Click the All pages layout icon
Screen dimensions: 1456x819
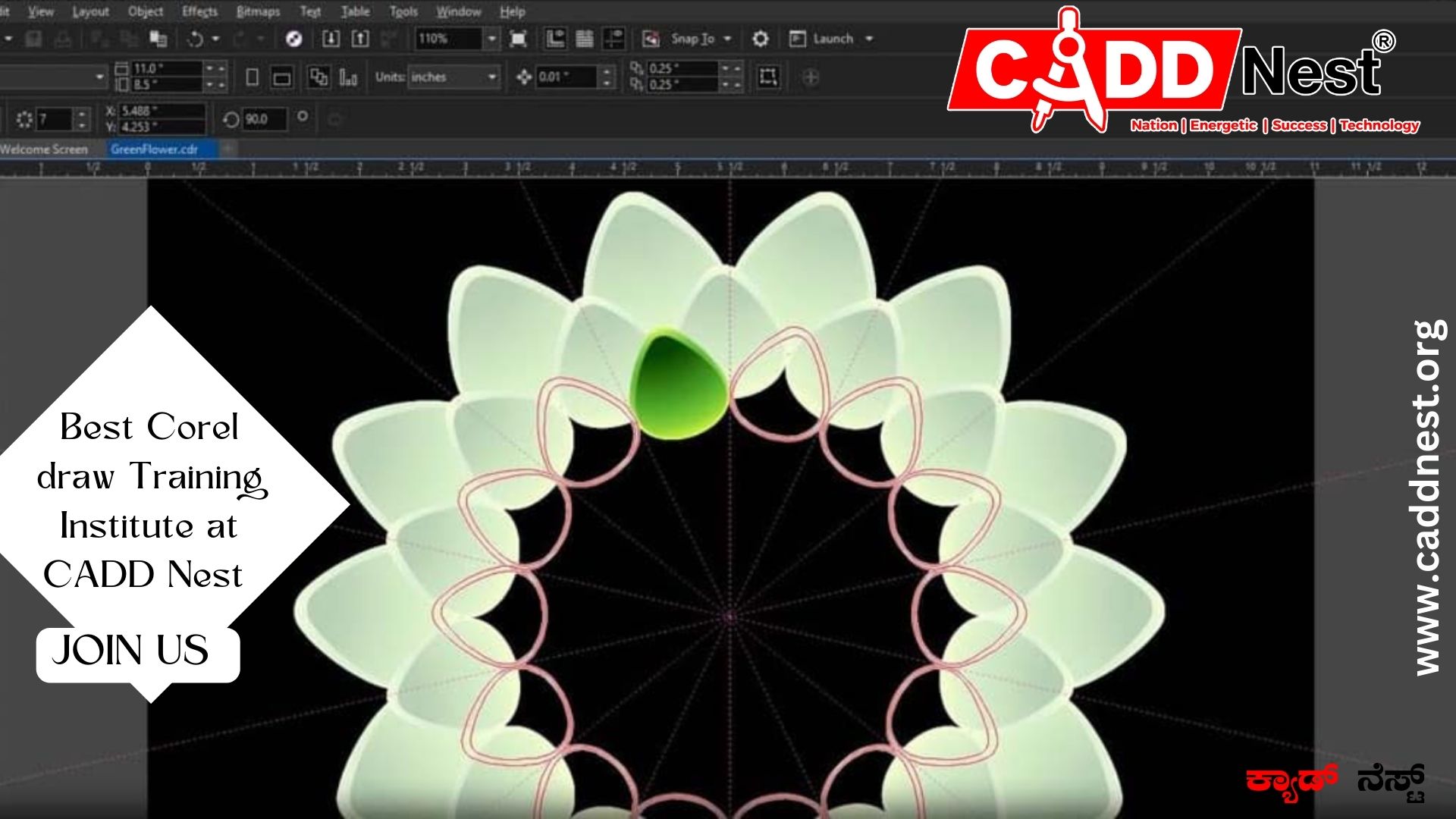[x=318, y=77]
